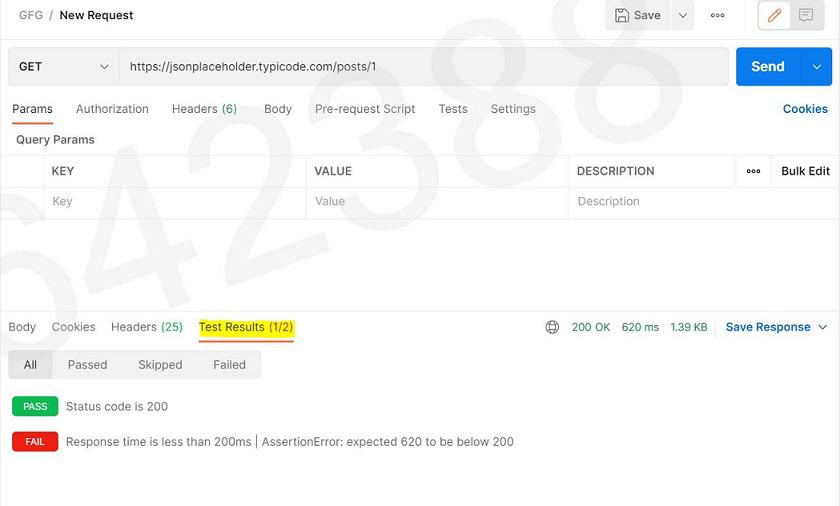Select the pencil edit mode icon
Viewport: 840px width, 506px height.
(x=774, y=16)
